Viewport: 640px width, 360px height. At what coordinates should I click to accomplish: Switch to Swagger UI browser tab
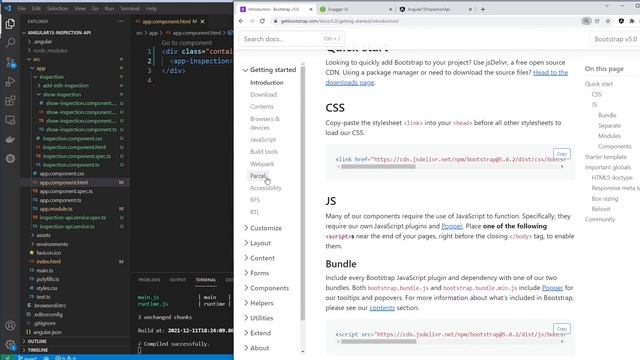[354, 9]
